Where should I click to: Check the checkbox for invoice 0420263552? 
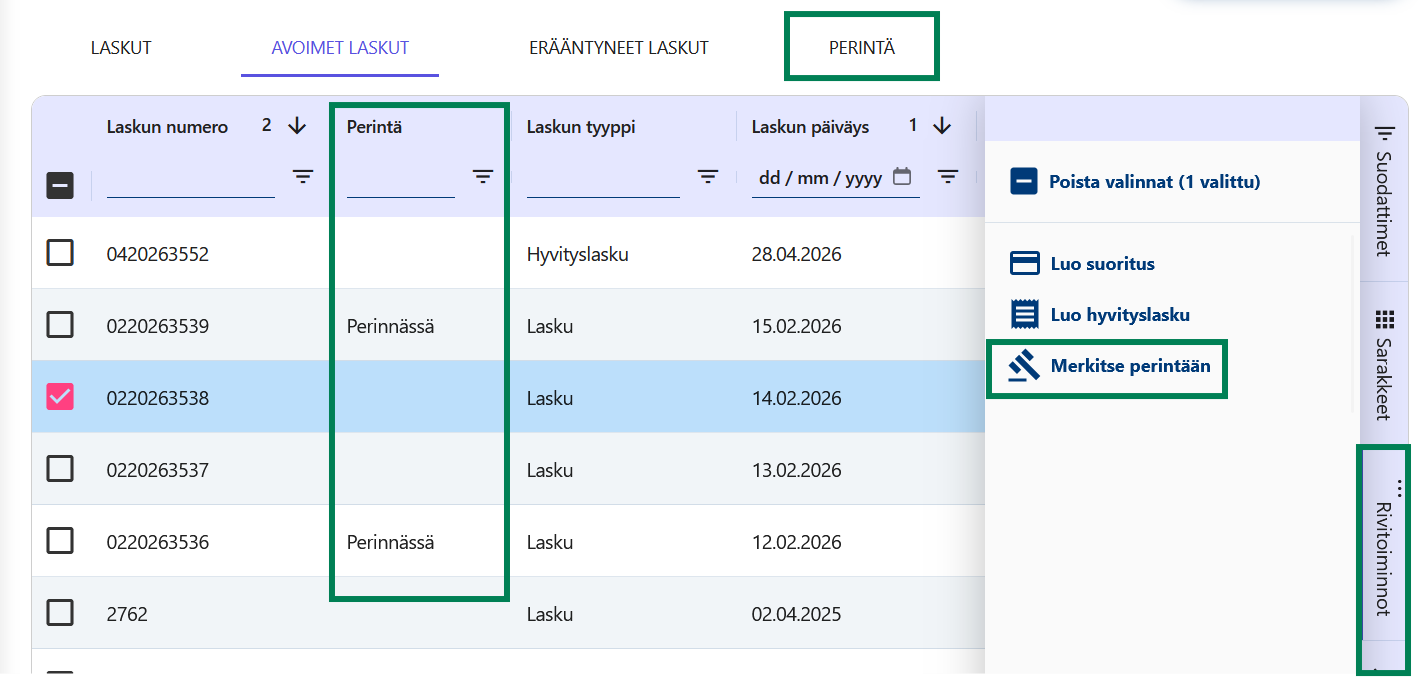60,253
